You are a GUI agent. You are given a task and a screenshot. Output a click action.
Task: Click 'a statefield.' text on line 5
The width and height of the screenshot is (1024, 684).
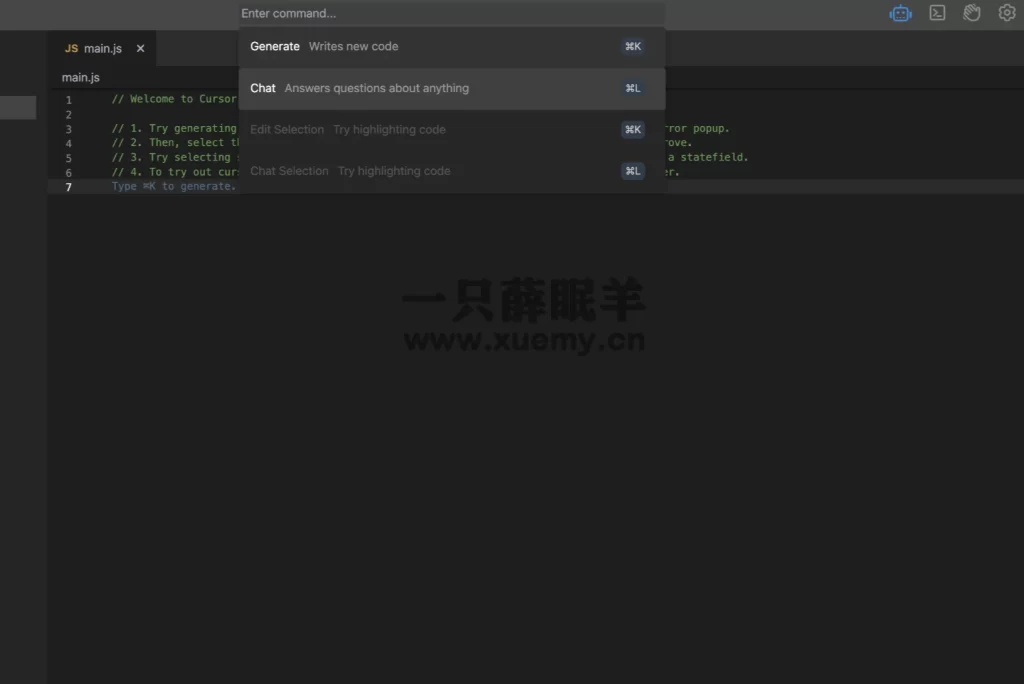point(708,157)
